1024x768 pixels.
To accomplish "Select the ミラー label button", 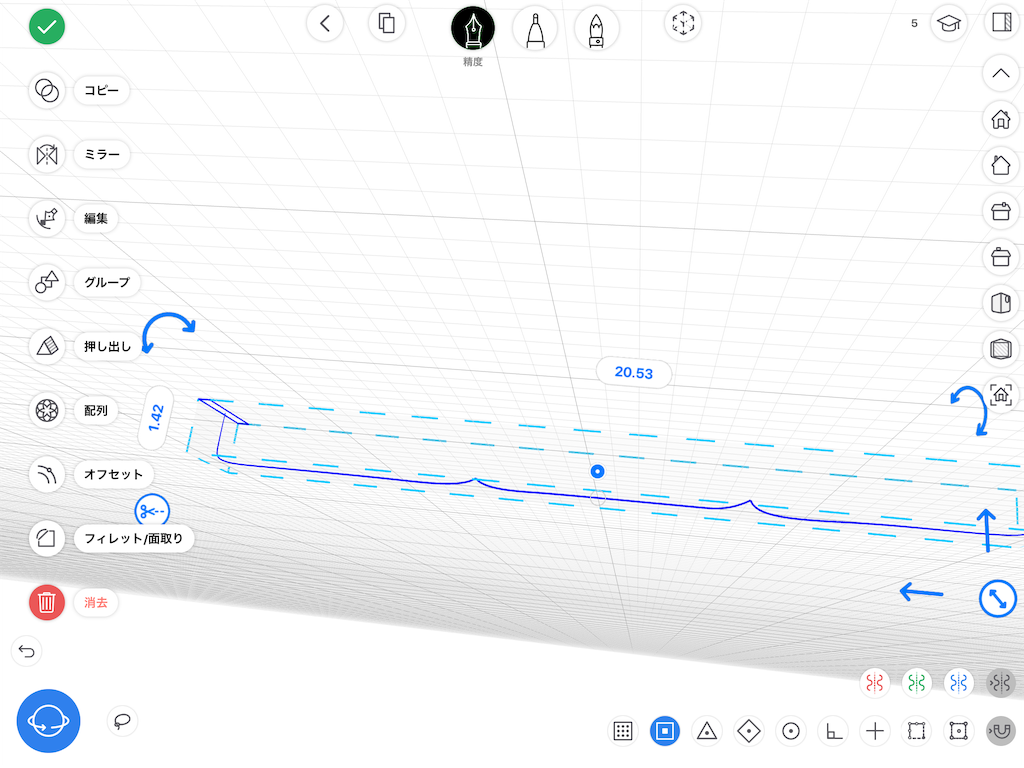I will (102, 155).
